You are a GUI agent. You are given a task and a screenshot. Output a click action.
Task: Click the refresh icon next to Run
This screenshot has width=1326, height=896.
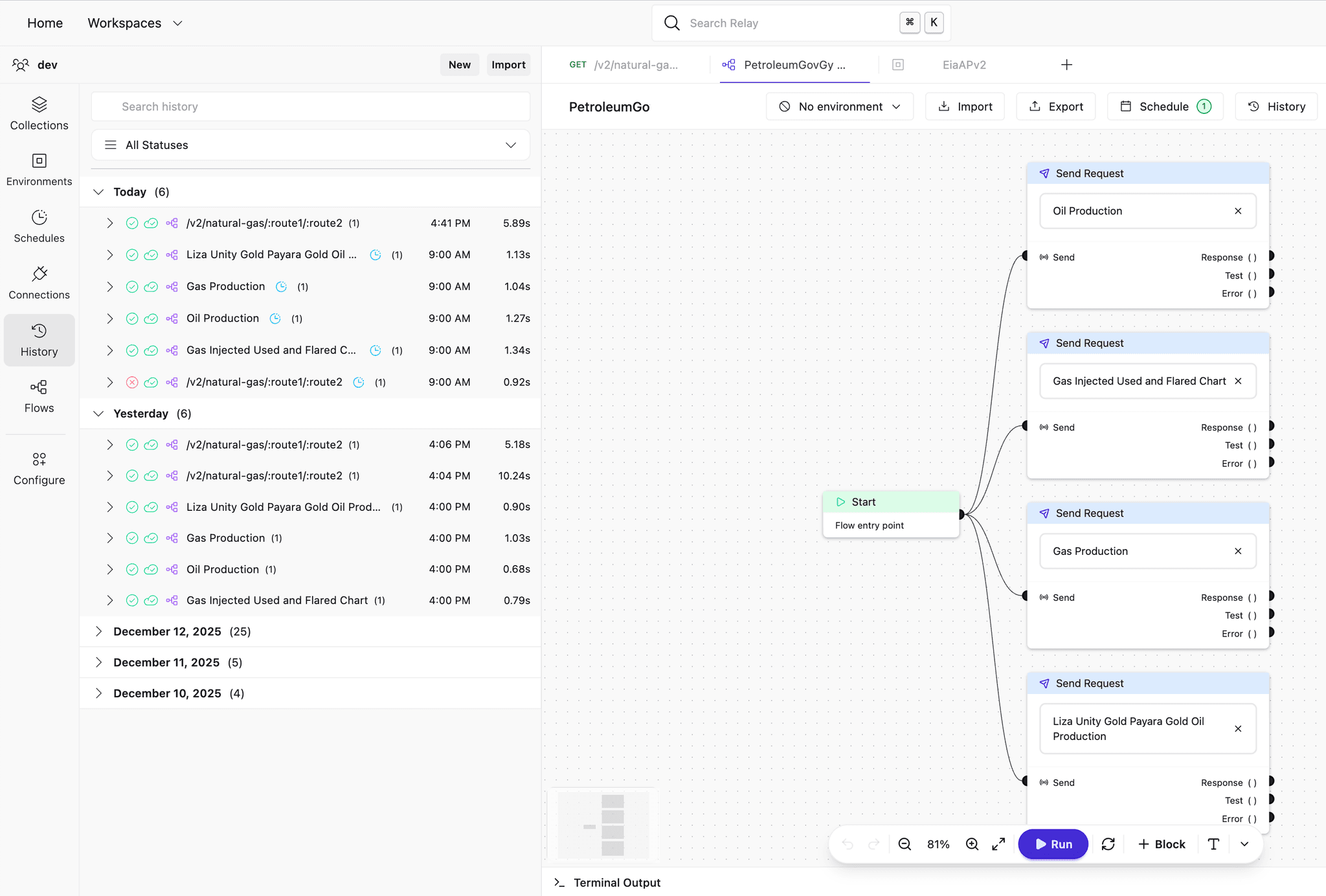tap(1108, 844)
